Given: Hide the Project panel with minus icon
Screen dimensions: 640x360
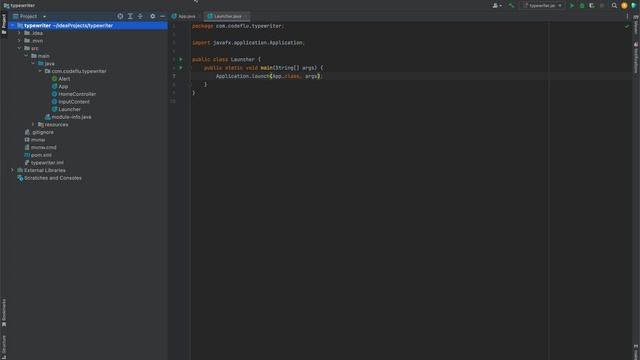Looking at the screenshot, I should 162,16.
